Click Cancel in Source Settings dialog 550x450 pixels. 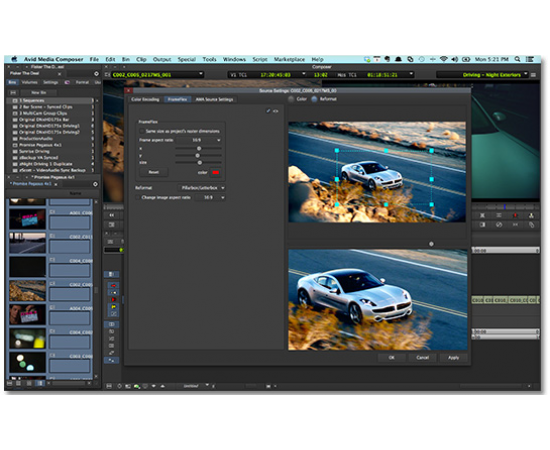click(x=422, y=357)
